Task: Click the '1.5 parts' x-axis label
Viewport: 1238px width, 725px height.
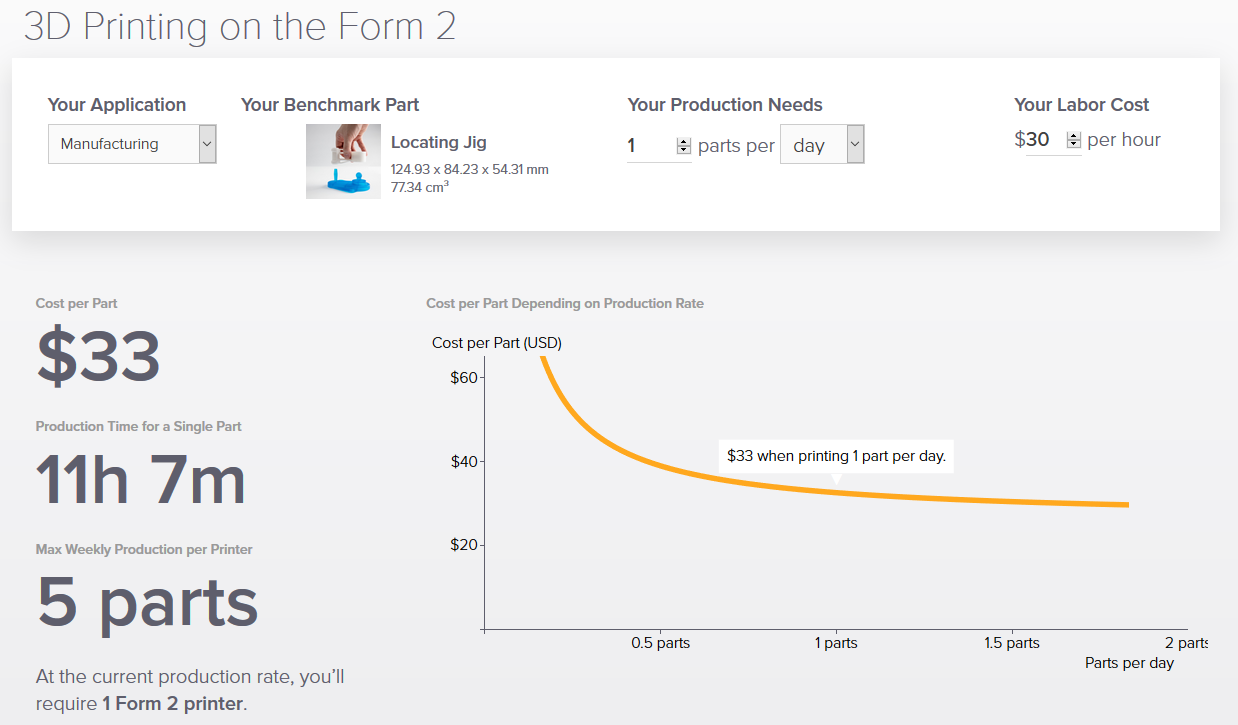Action: 1012,643
